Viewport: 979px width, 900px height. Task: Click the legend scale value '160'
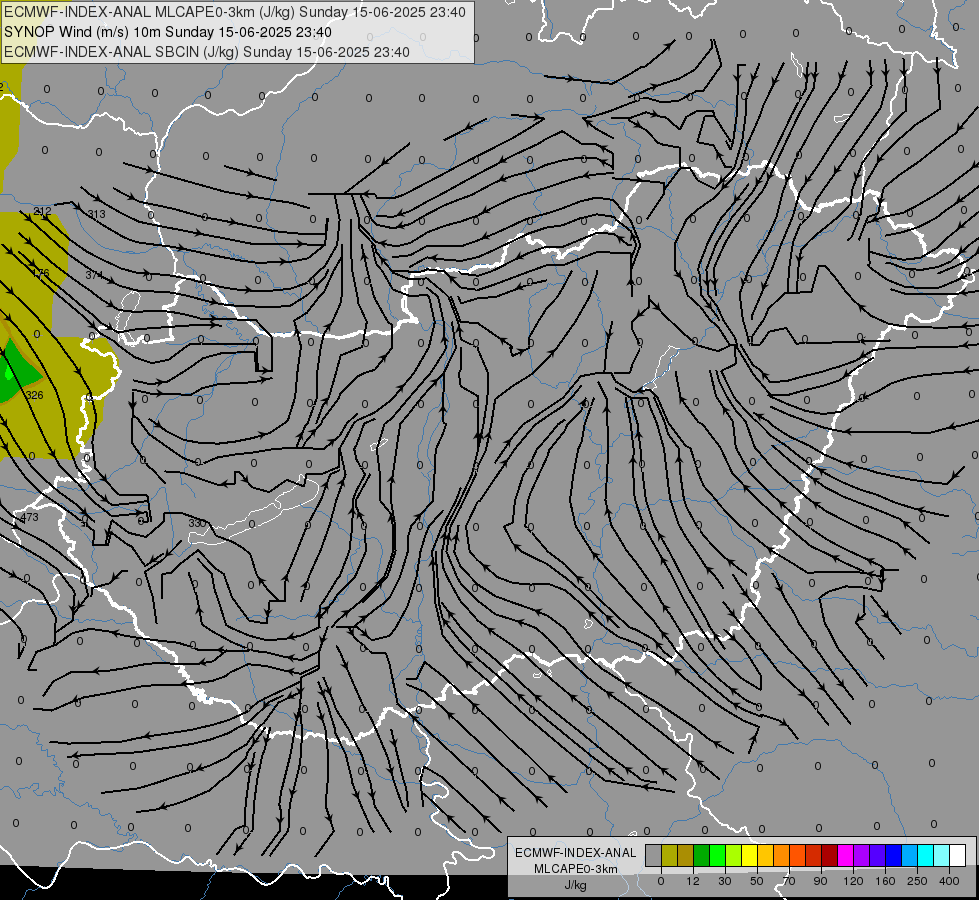click(885, 881)
